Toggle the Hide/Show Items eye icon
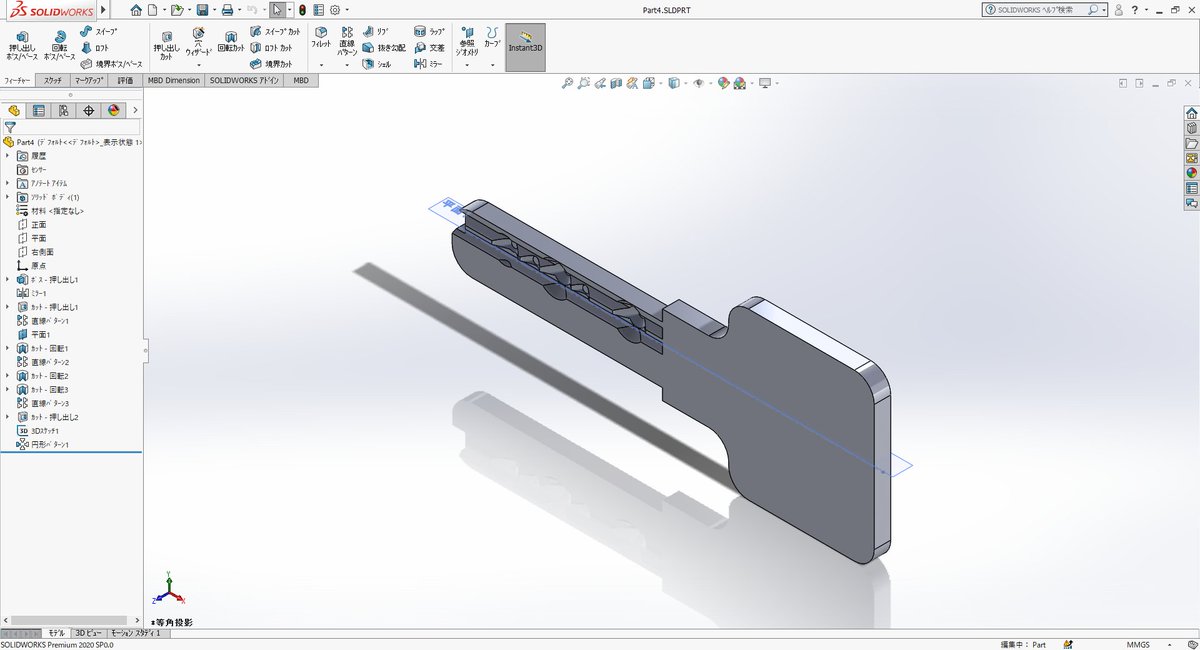Image resolution: width=1200 pixels, height=650 pixels. (x=698, y=83)
